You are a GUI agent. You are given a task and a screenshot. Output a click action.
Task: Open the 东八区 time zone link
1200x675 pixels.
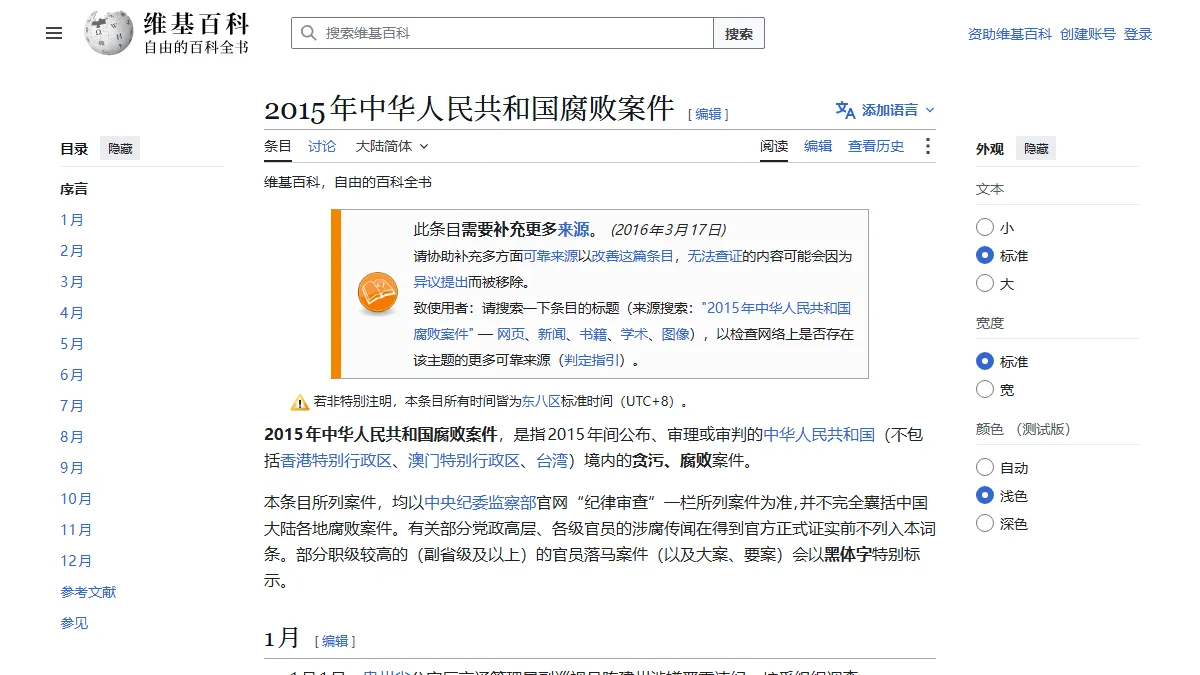tap(541, 402)
